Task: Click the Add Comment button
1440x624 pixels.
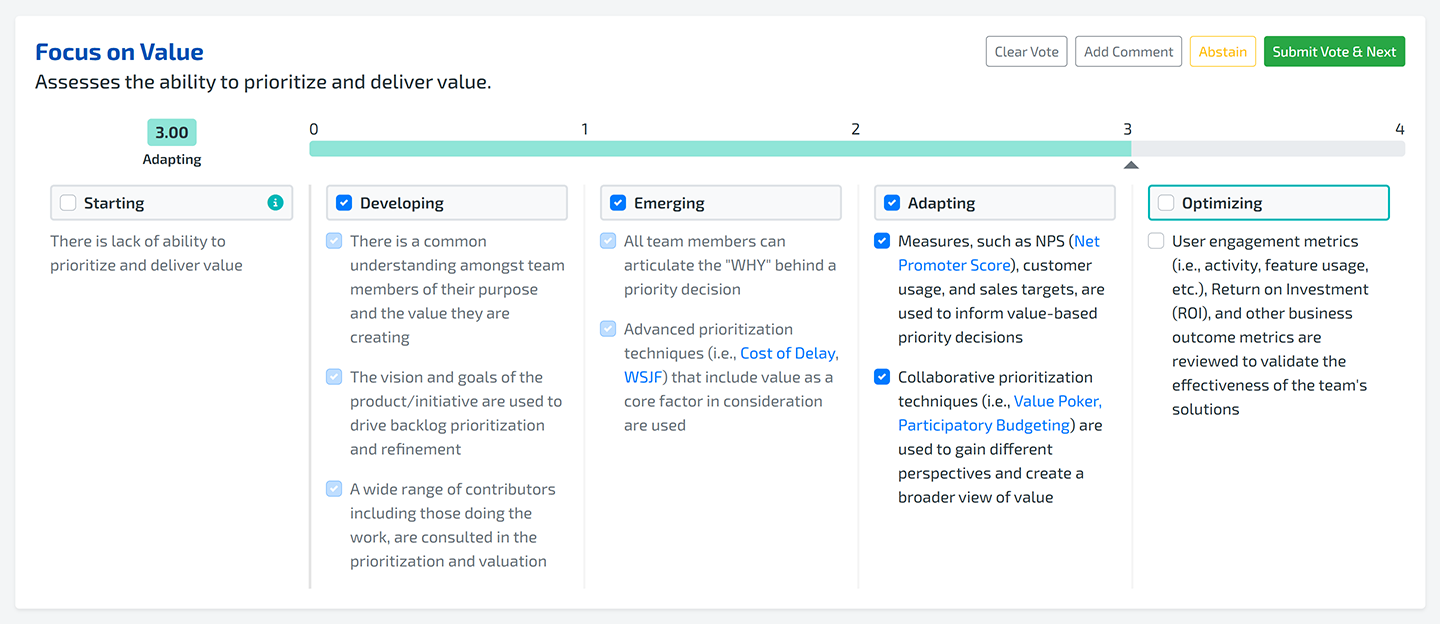Action: (1128, 52)
